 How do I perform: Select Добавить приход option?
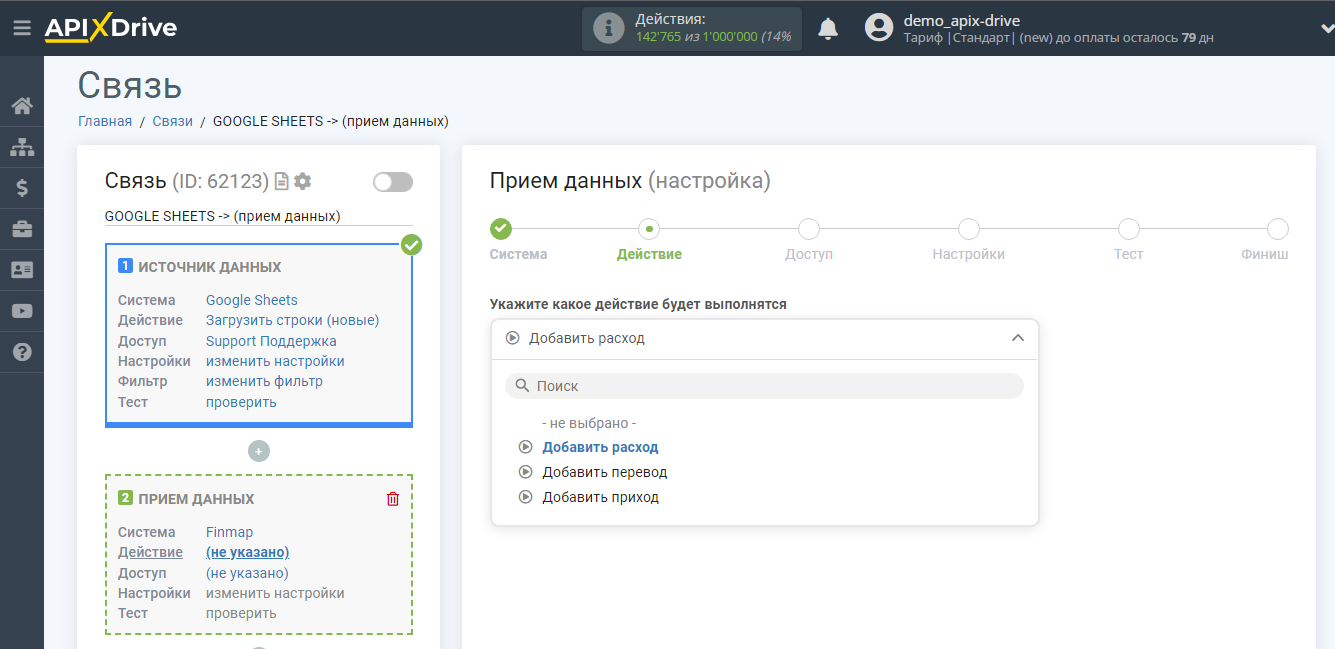pyautogui.click(x=600, y=497)
